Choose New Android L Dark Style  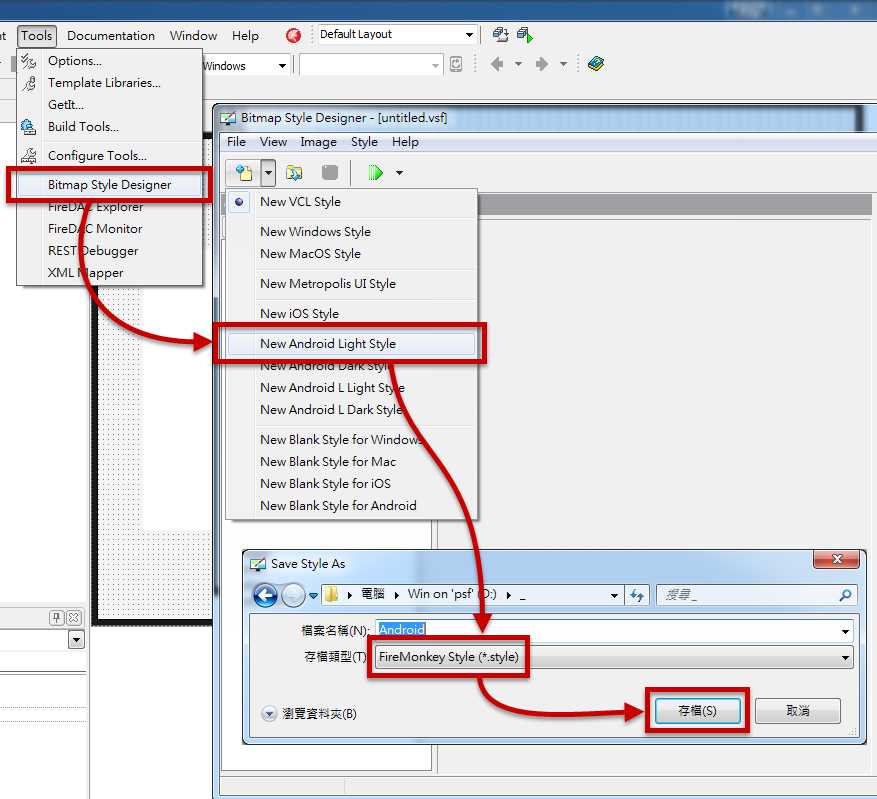pyautogui.click(x=352, y=410)
